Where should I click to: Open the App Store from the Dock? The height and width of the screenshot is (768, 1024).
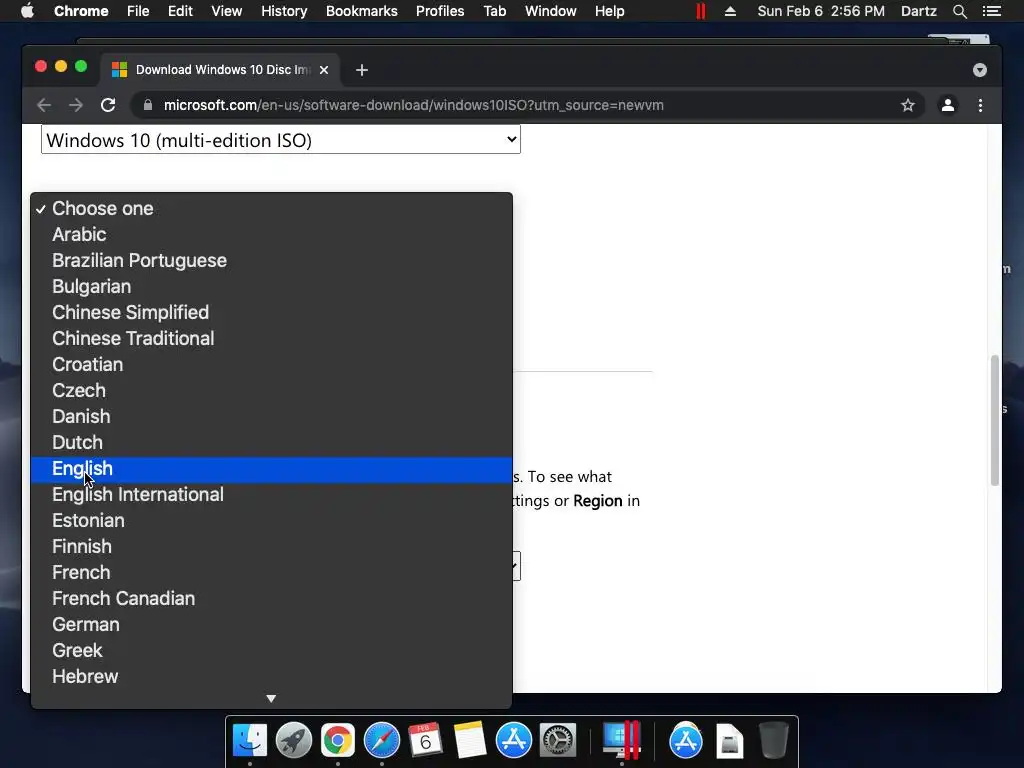pos(513,740)
